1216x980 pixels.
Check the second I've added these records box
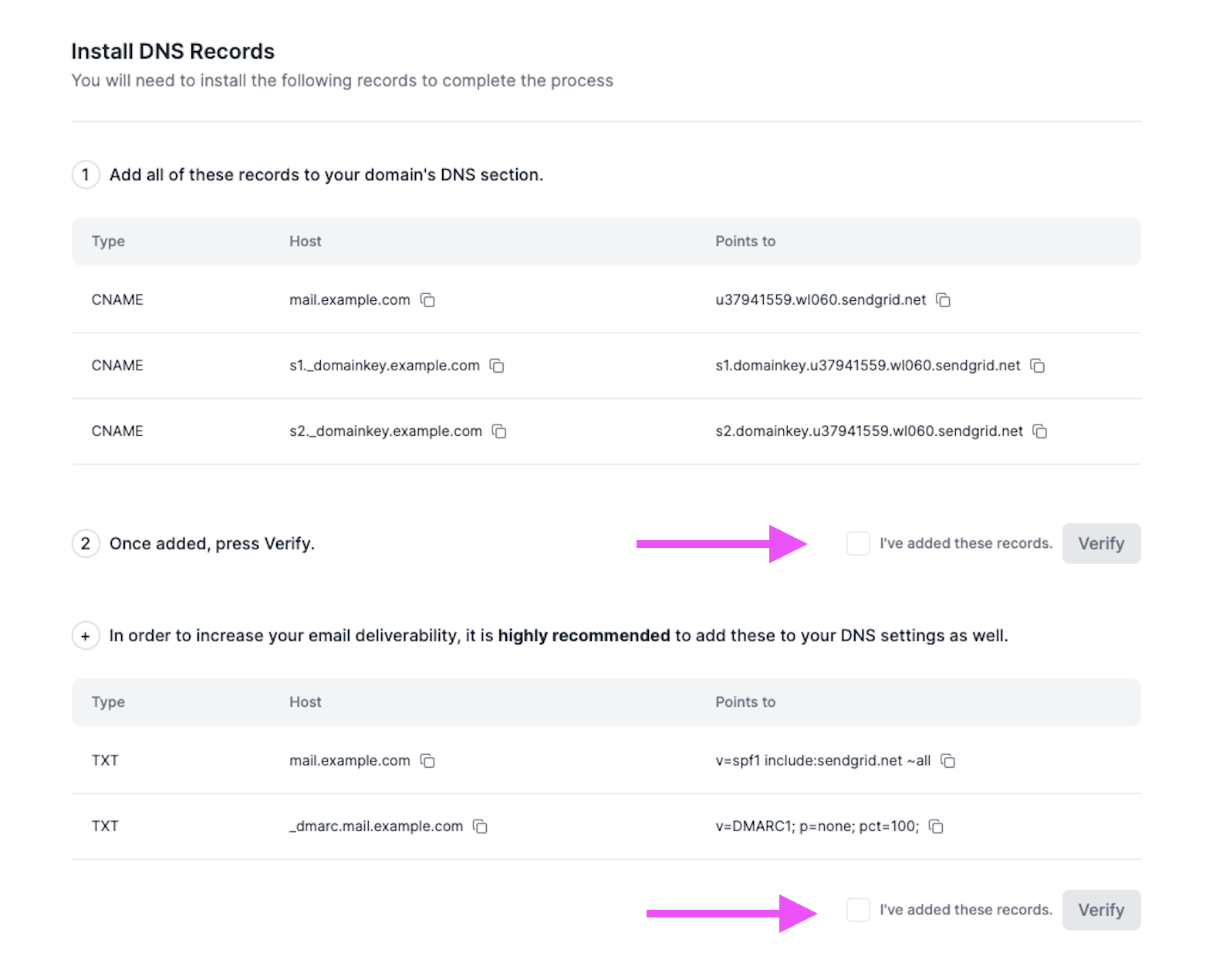(x=858, y=910)
